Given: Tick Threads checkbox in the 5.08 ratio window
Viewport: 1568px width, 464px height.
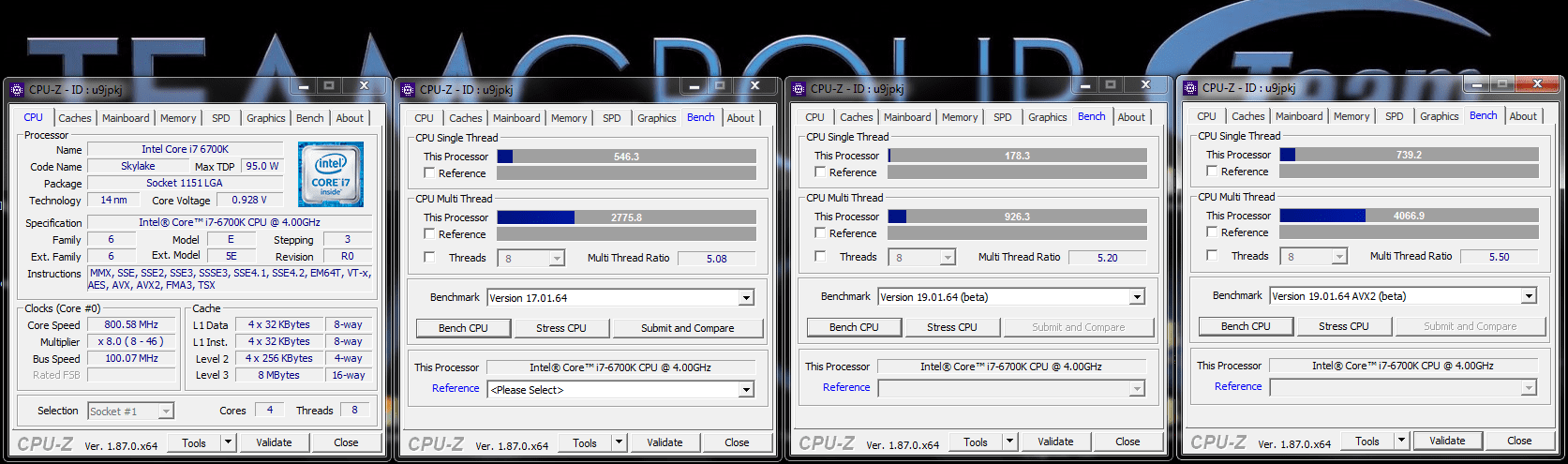Looking at the screenshot, I should pyautogui.click(x=429, y=257).
